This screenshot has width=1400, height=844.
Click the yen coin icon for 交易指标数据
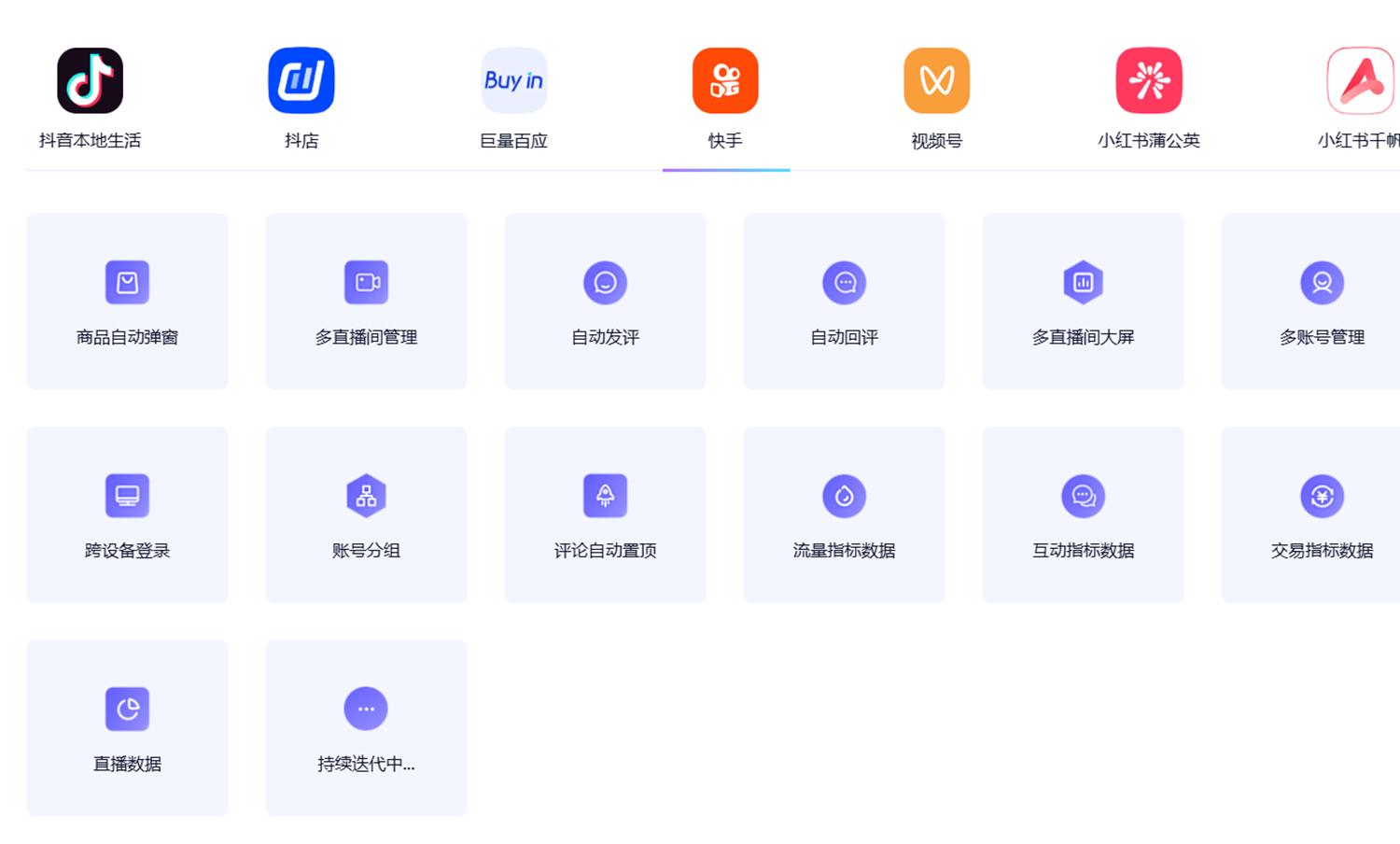(x=1322, y=496)
